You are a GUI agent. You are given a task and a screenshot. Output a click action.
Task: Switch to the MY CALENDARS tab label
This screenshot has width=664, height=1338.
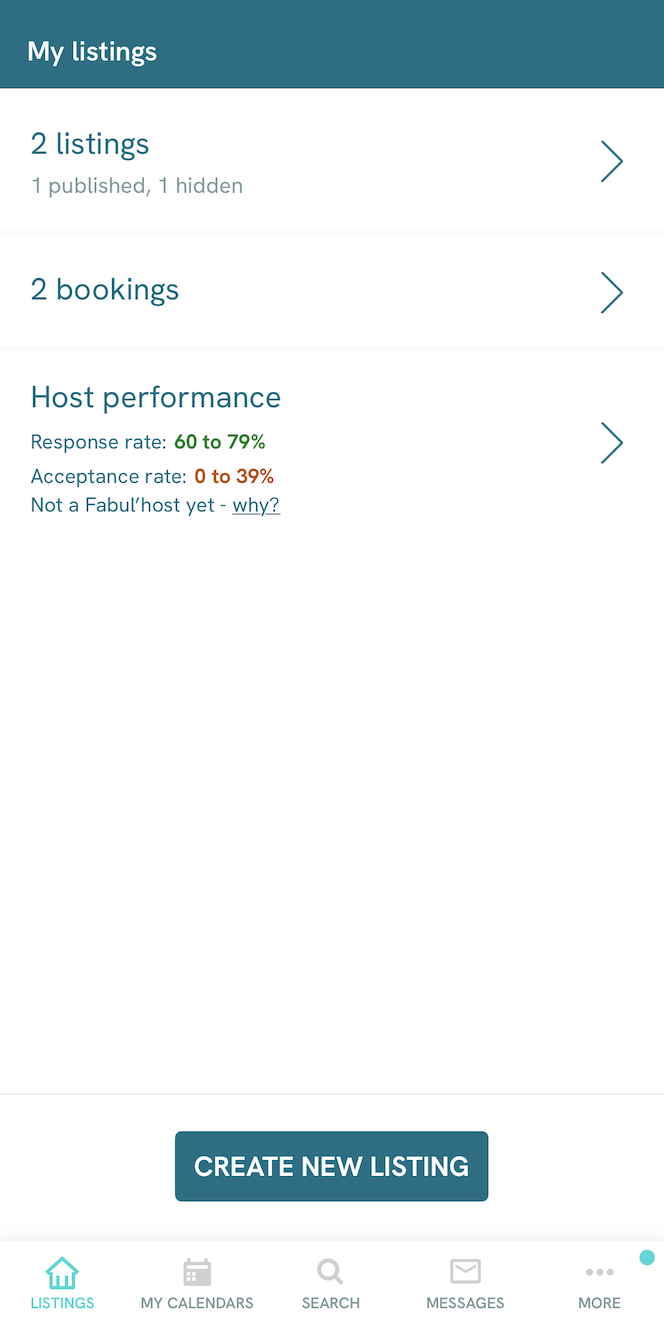pyautogui.click(x=197, y=1303)
